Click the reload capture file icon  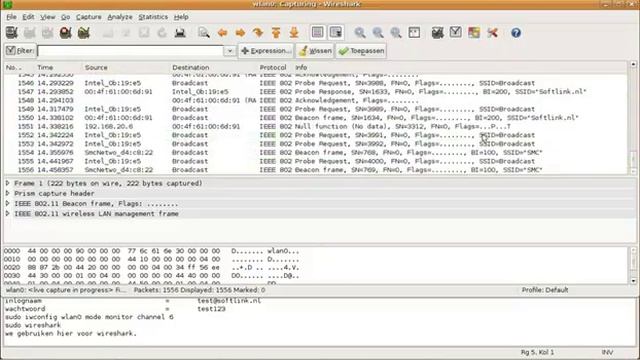click(162, 33)
